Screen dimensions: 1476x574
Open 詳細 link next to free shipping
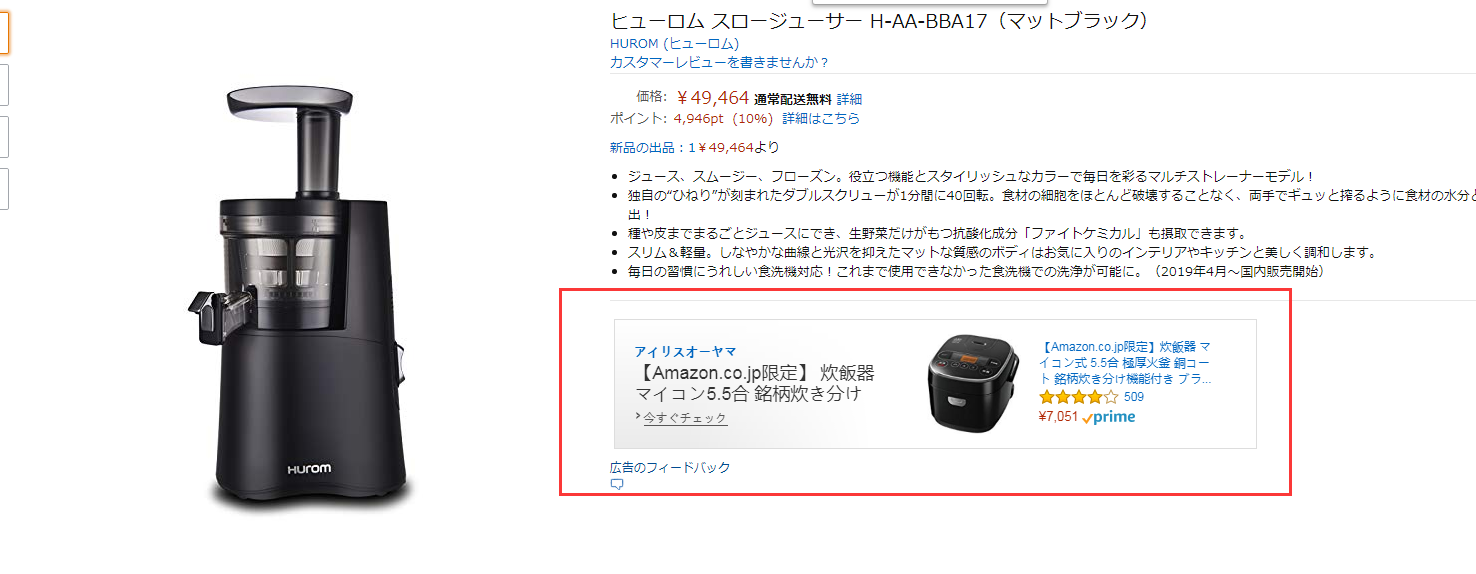coord(849,99)
